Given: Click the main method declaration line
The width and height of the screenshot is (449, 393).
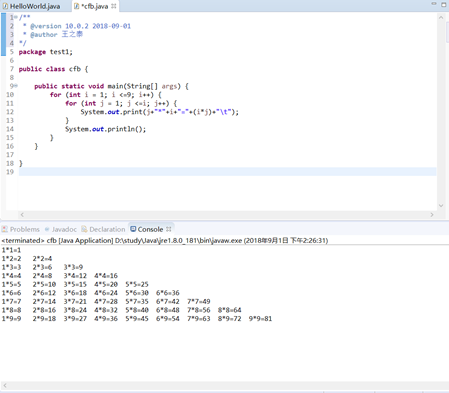Looking at the screenshot, I should (x=111, y=86).
